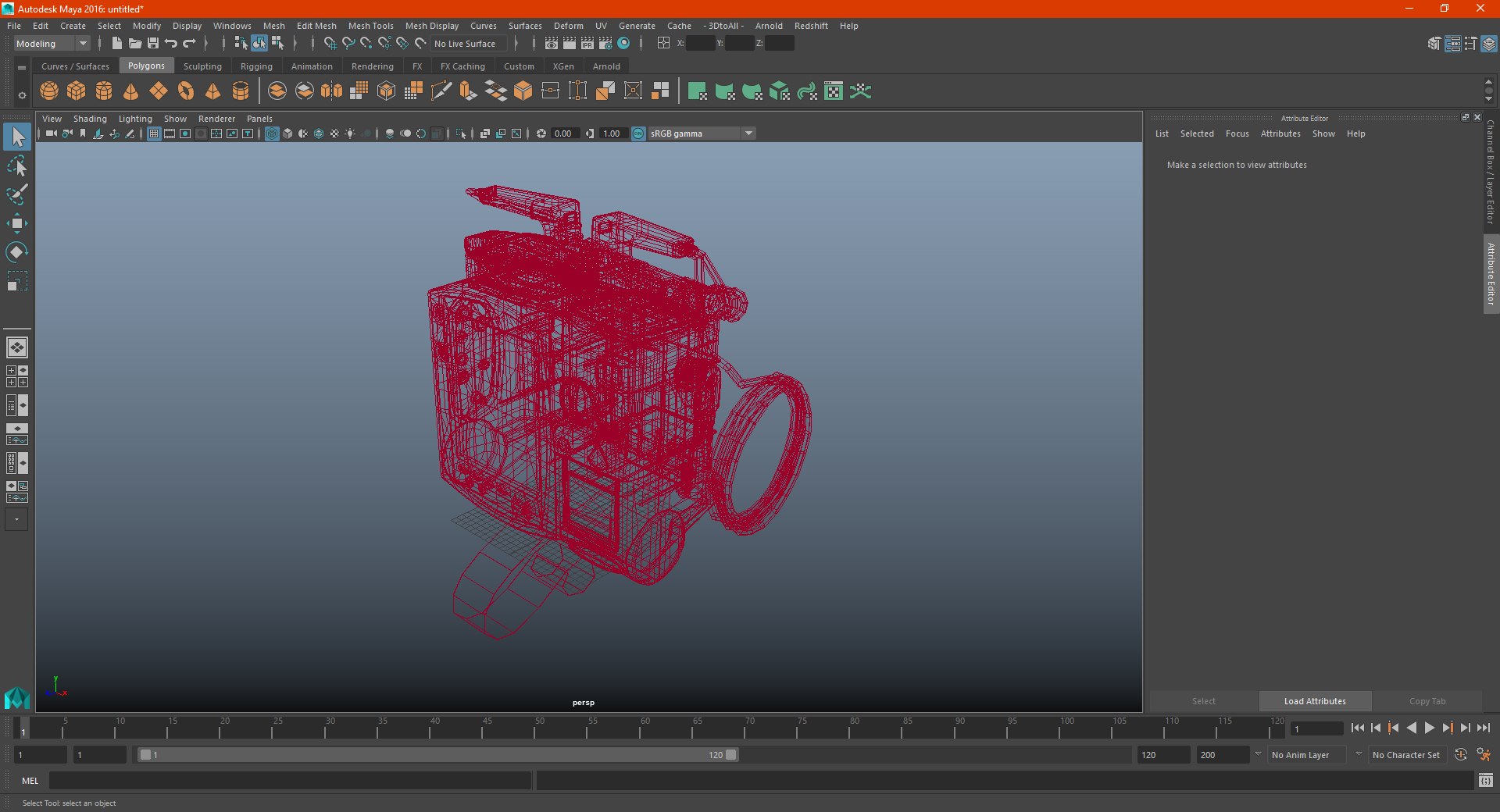Click the polygon cone shelf icon
The image size is (1500, 812).
click(x=131, y=91)
